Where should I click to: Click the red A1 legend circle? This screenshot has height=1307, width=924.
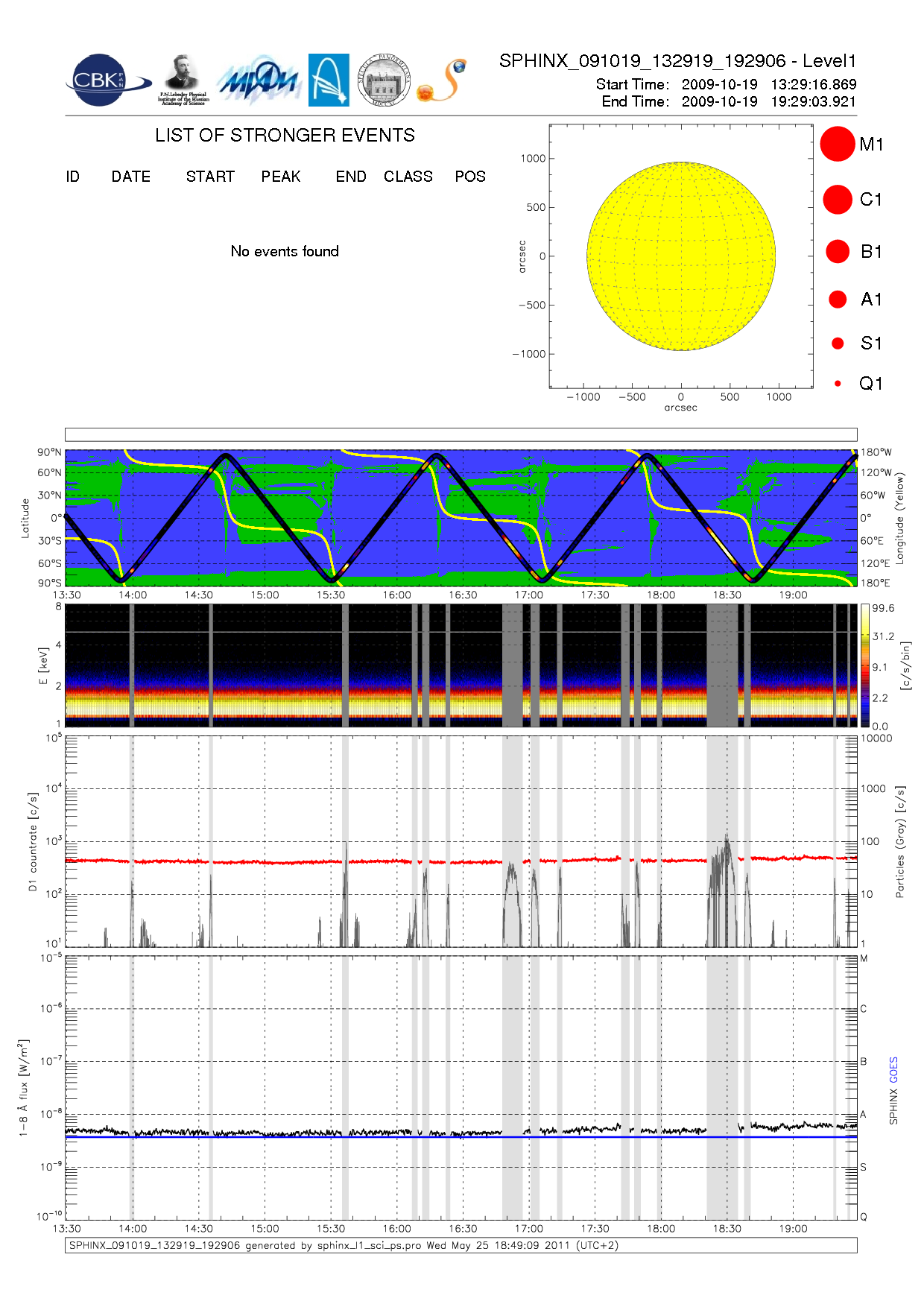(838, 300)
